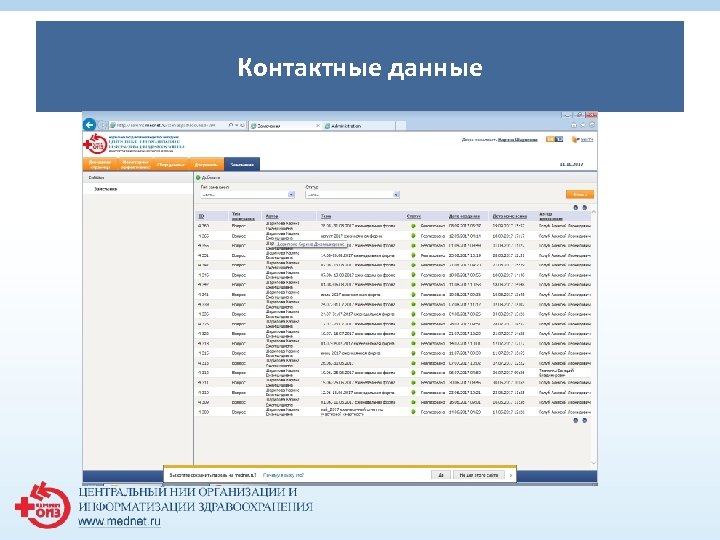The height and width of the screenshot is (540, 720).
Task: Open the Домашняя страница navigation tab
Action: click(x=100, y=164)
